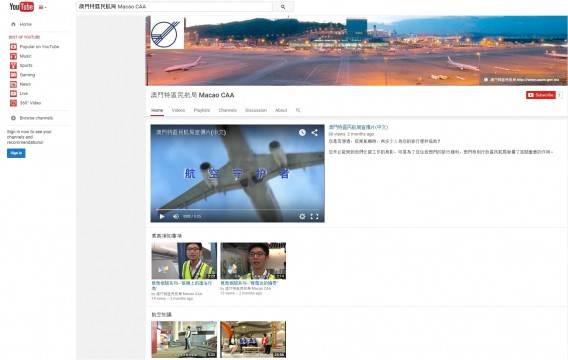568x360 pixels.
Task: Click the Macao CAA search input field
Action: pyautogui.click(x=174, y=7)
